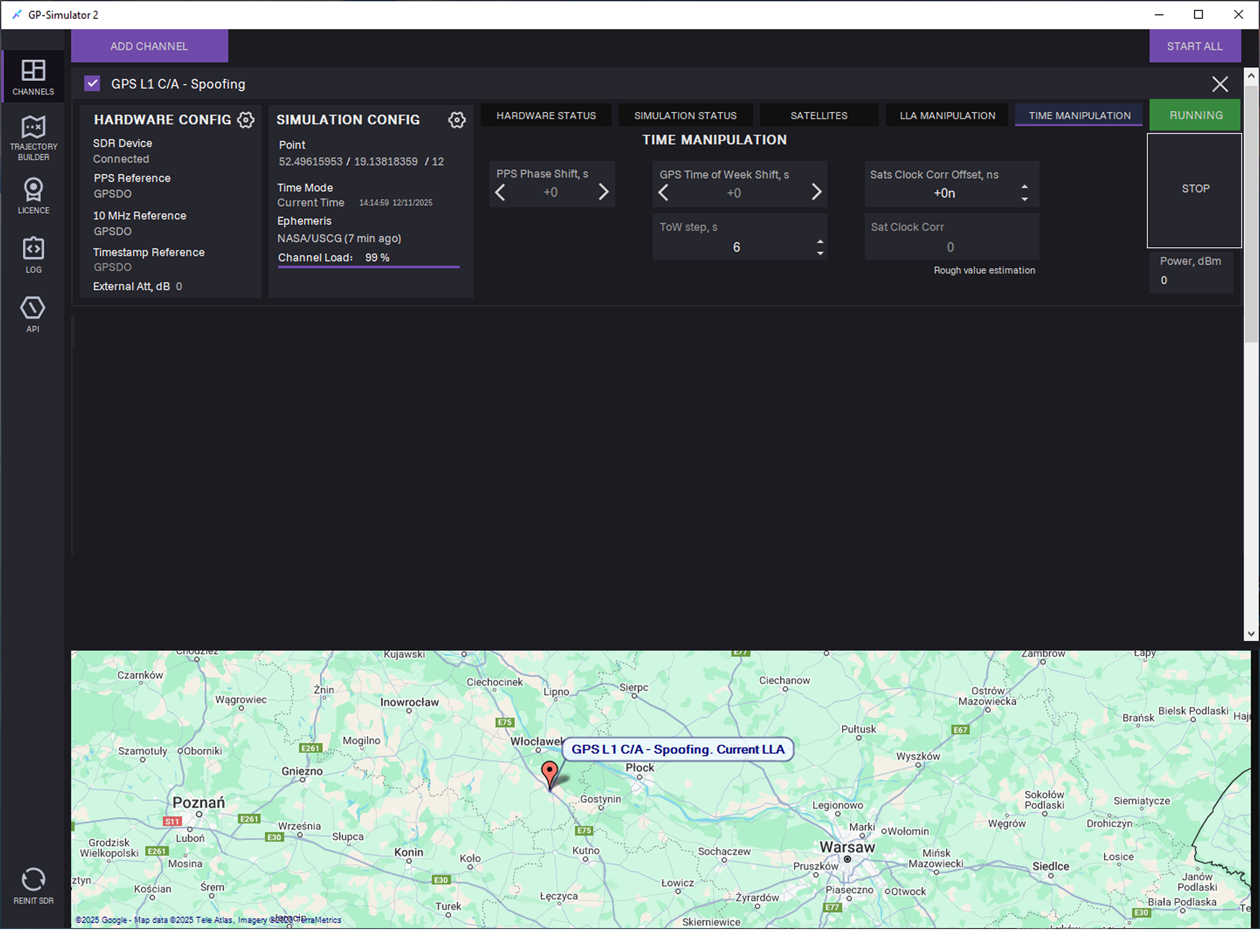
Task: Step down Sats Clock Corr Offset
Action: [1024, 199]
